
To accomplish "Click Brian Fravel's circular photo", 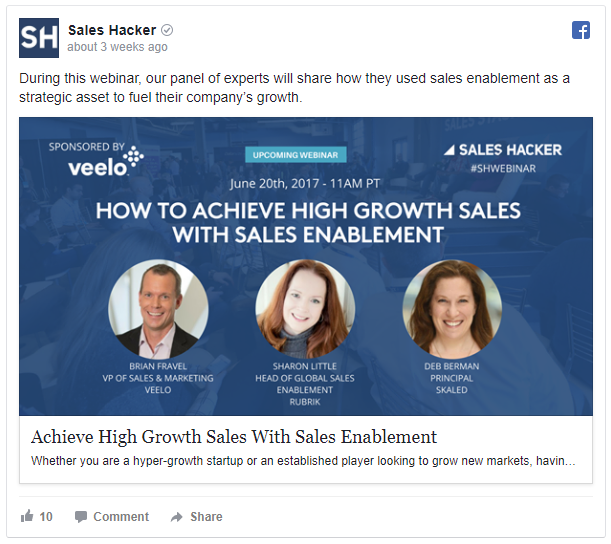I will 158,309.
